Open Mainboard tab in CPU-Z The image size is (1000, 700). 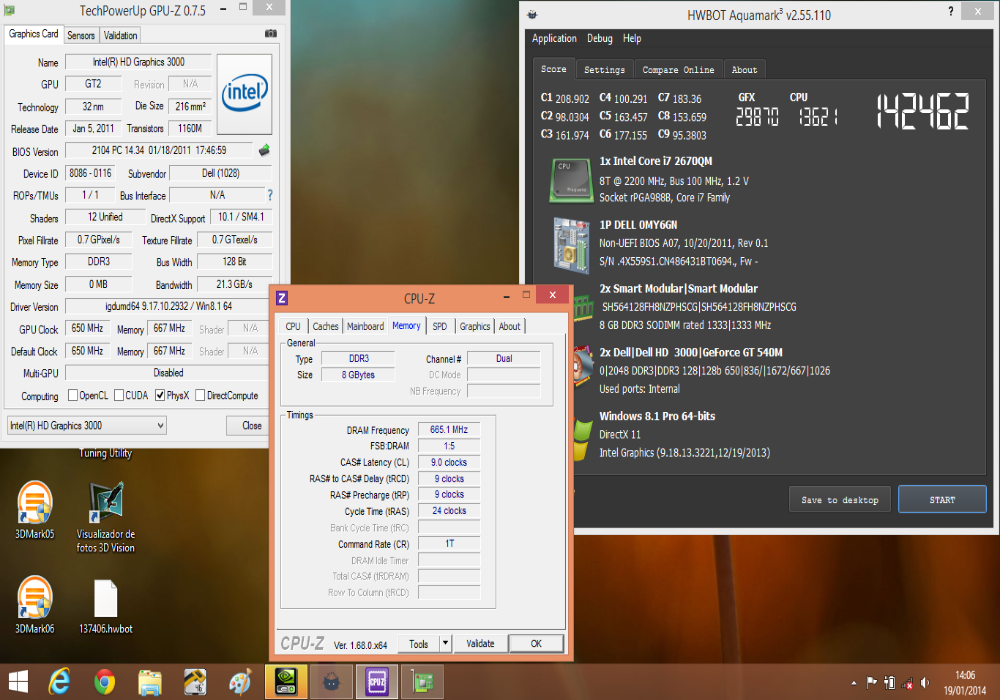[x=365, y=326]
